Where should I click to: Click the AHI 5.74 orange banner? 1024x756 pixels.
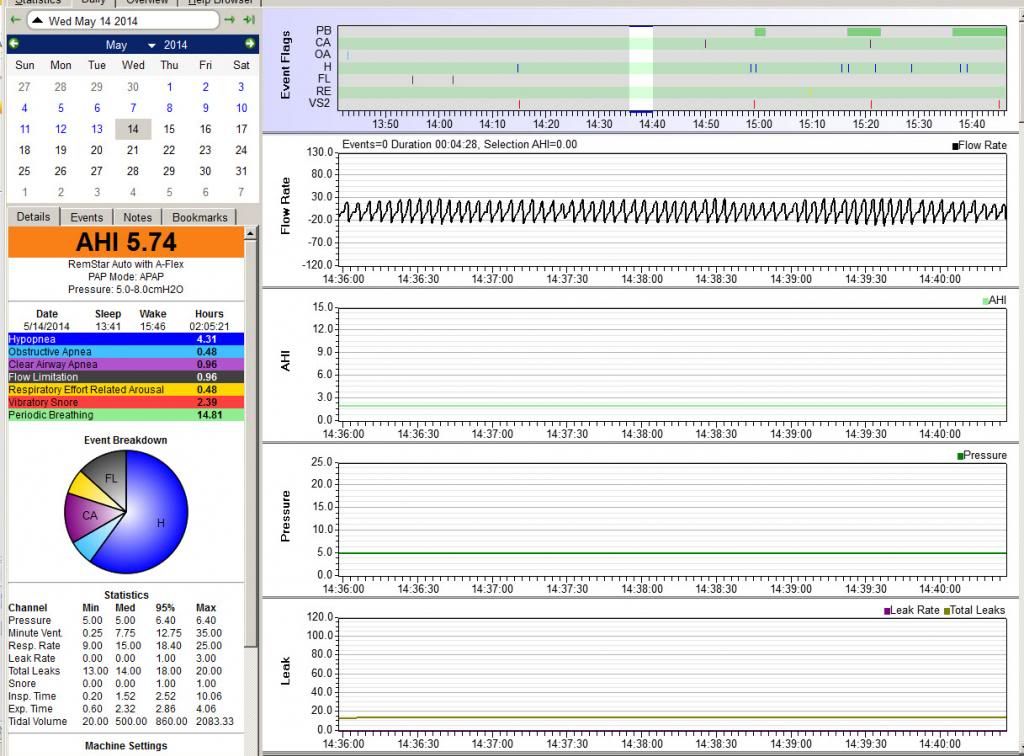[x=126, y=242]
